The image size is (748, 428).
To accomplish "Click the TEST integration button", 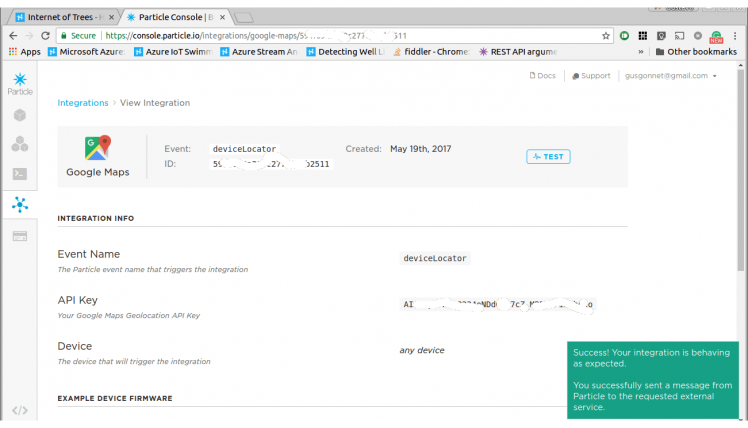I will 548,157.
